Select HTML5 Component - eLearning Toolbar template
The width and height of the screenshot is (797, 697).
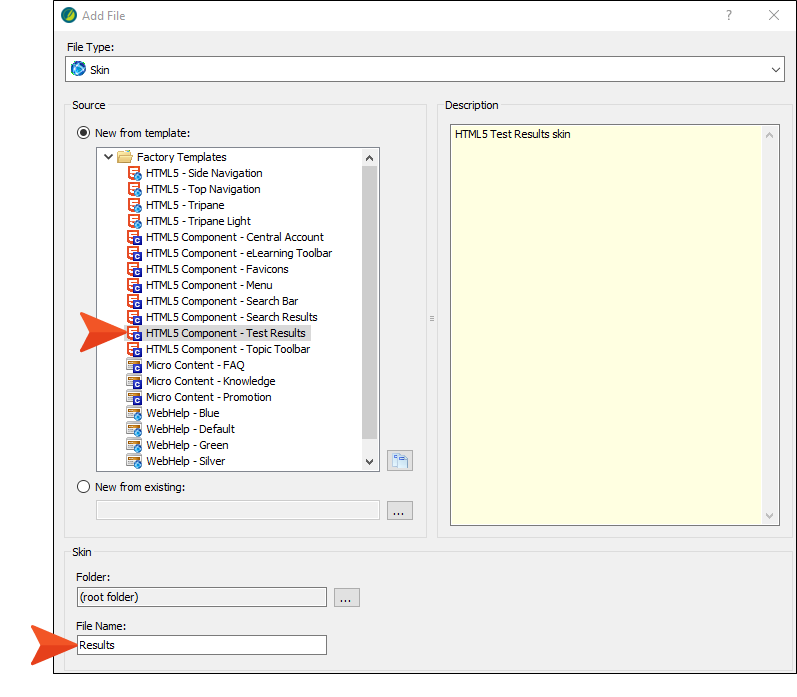pyautogui.click(x=239, y=253)
